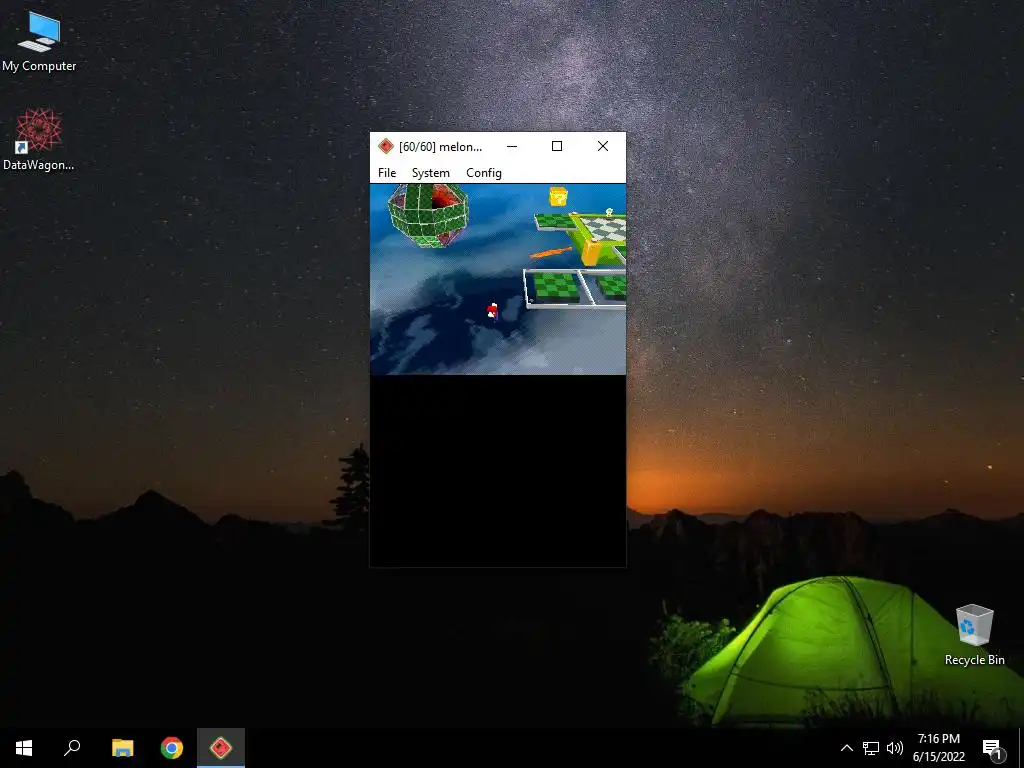Select the DataWagon desktop shortcut
The image size is (1024, 768).
39,140
